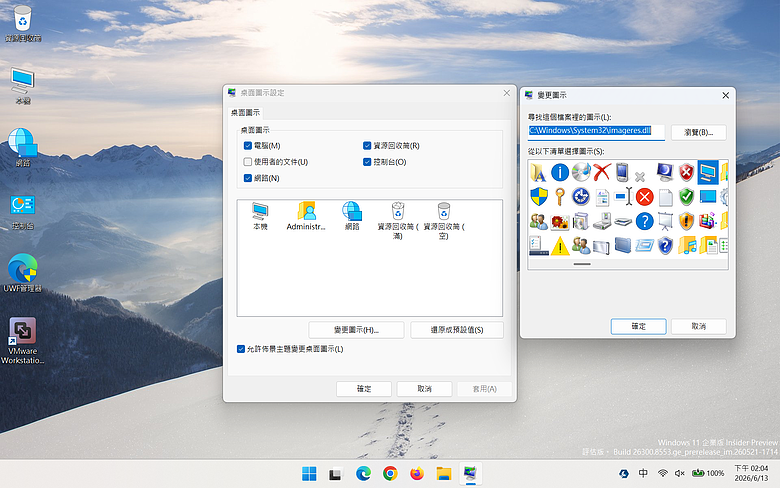The width and height of the screenshot is (780, 488).
Task: Toggle the 資源回收筒(R) checkbox
Action: (x=367, y=146)
